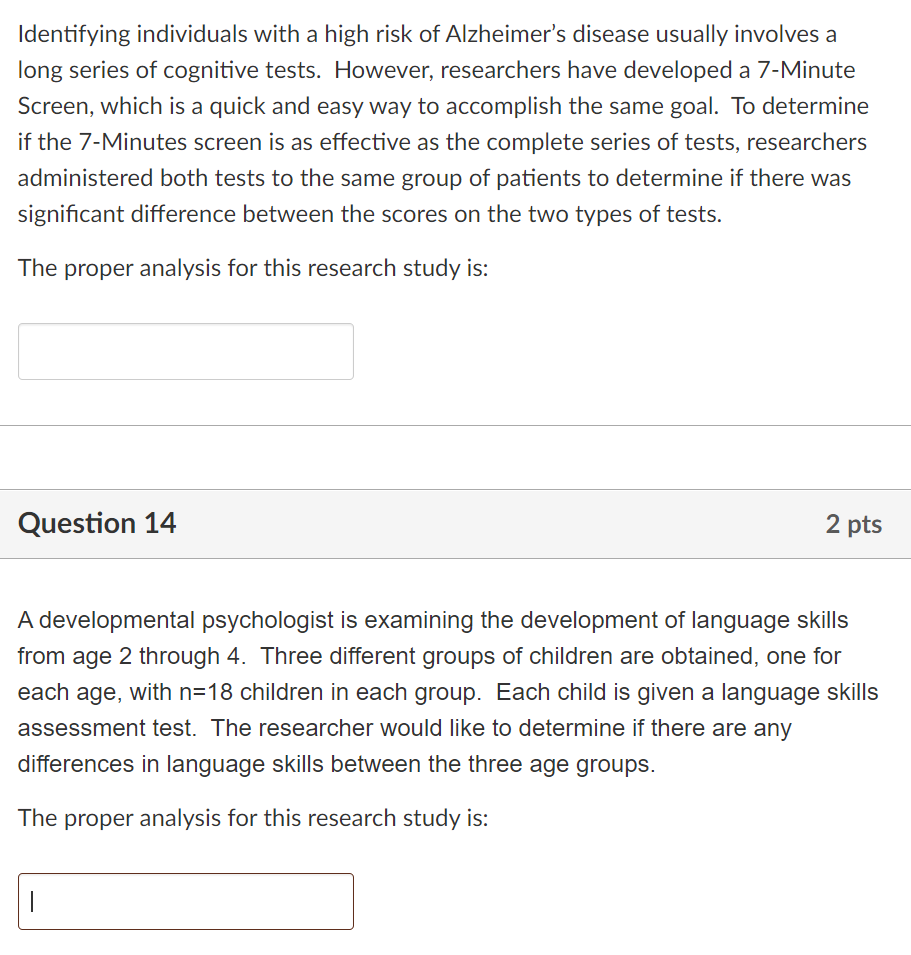This screenshot has width=911, height=955.
Task: Click the 2 pts label
Action: pos(855,523)
